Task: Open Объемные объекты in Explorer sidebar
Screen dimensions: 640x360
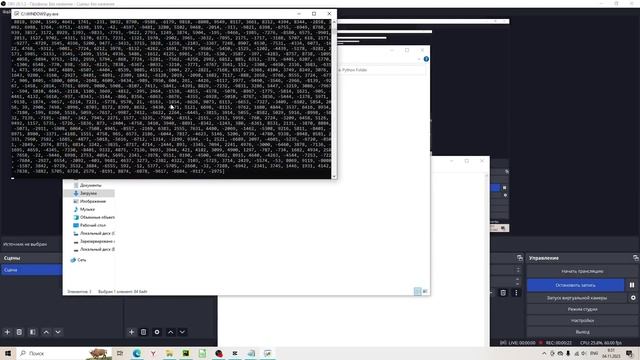Action: 94,217
